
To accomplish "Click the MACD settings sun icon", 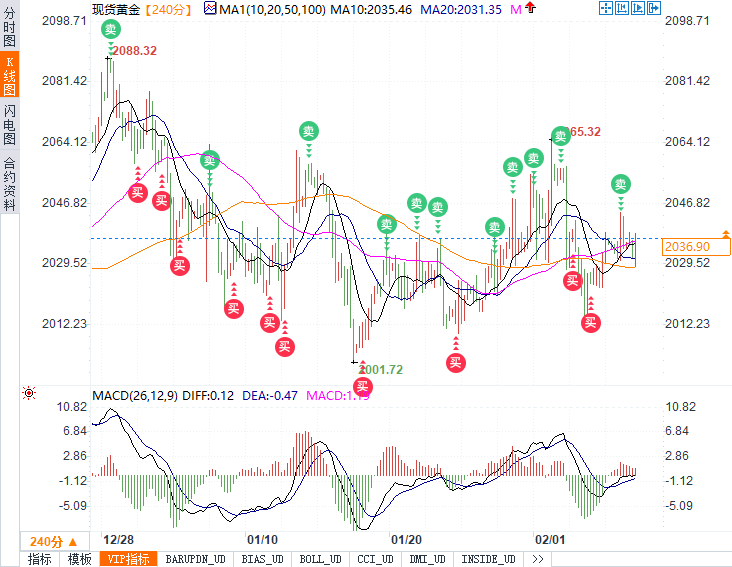I will click(28, 393).
